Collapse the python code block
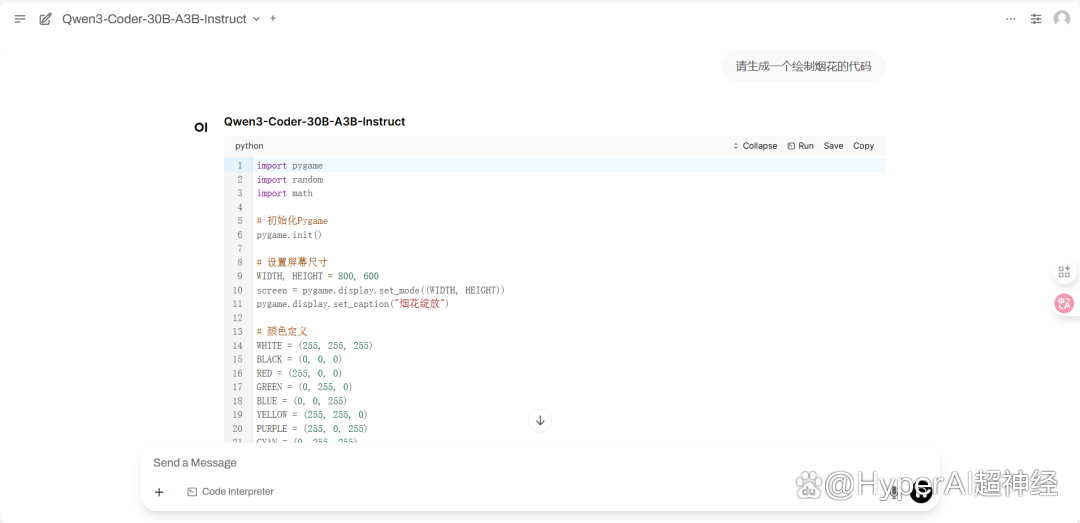The width and height of the screenshot is (1080, 523). tap(754, 146)
